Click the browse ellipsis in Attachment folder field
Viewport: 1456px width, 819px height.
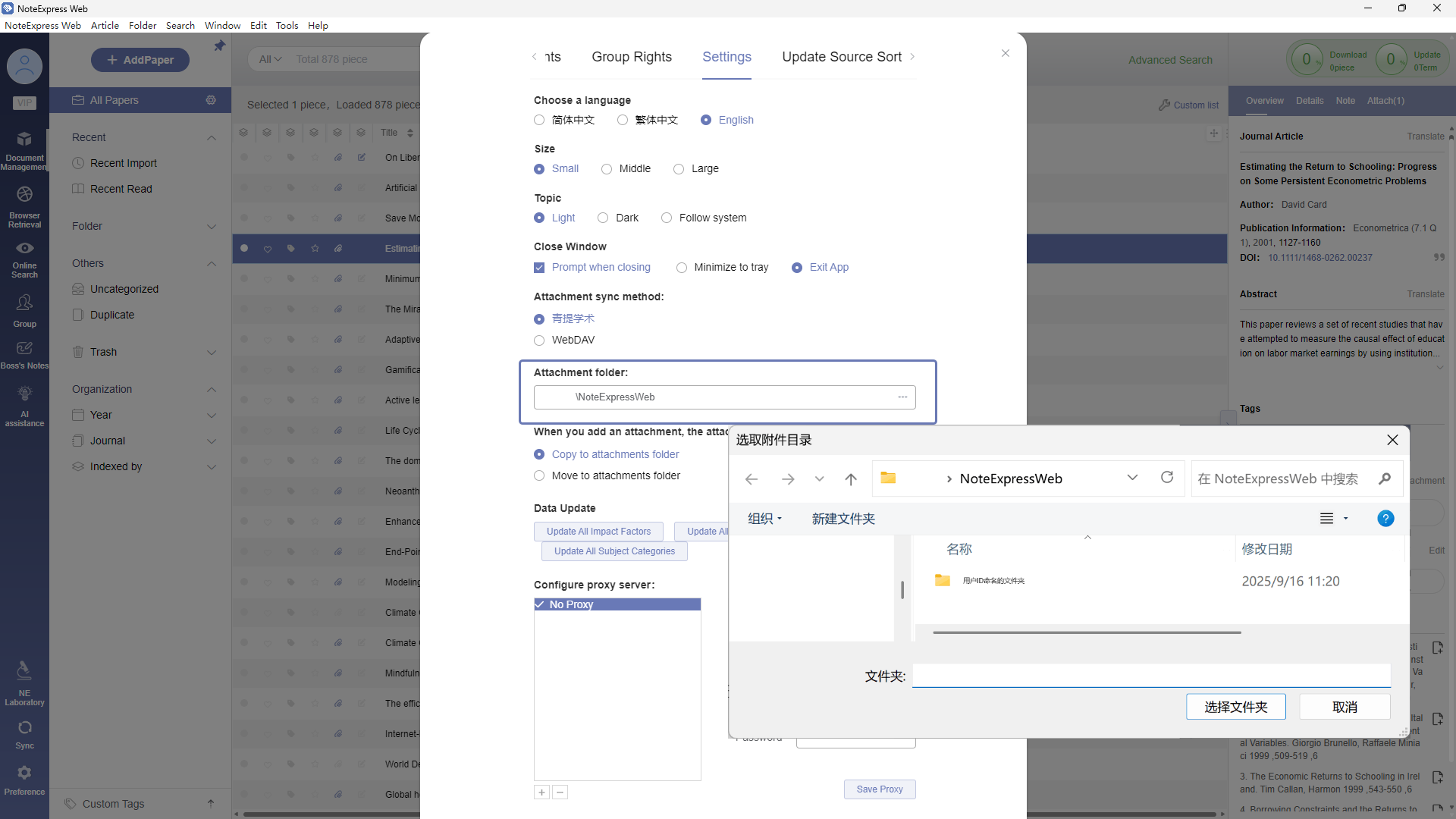(x=902, y=397)
